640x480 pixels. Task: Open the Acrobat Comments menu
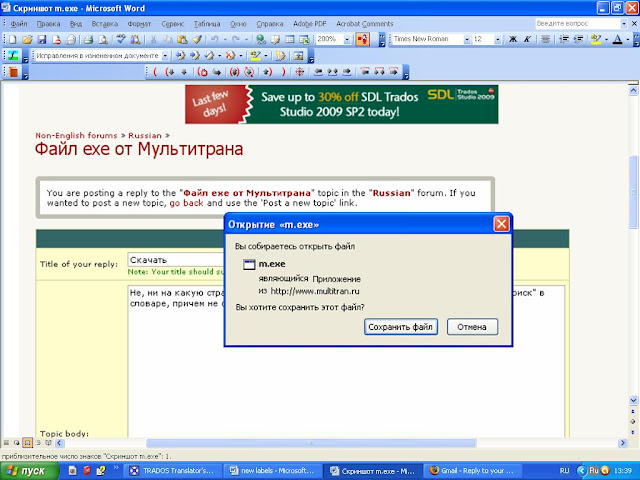coord(364,24)
